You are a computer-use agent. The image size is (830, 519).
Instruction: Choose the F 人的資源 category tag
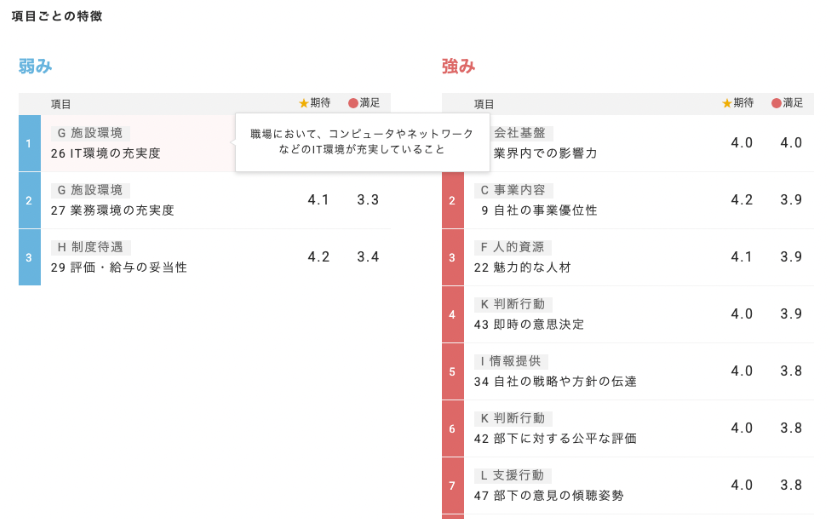[x=513, y=247]
